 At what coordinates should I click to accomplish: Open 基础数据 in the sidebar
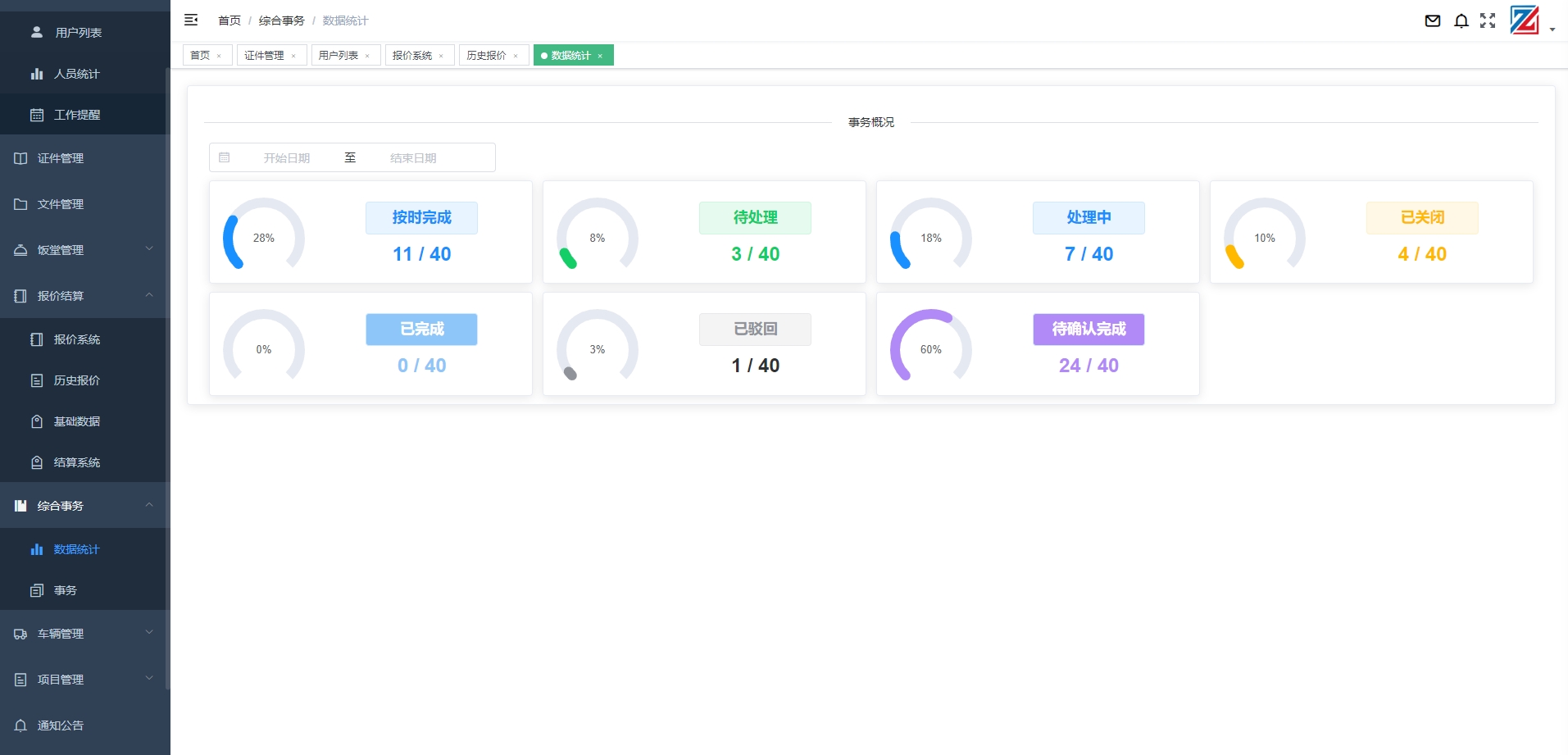83,421
